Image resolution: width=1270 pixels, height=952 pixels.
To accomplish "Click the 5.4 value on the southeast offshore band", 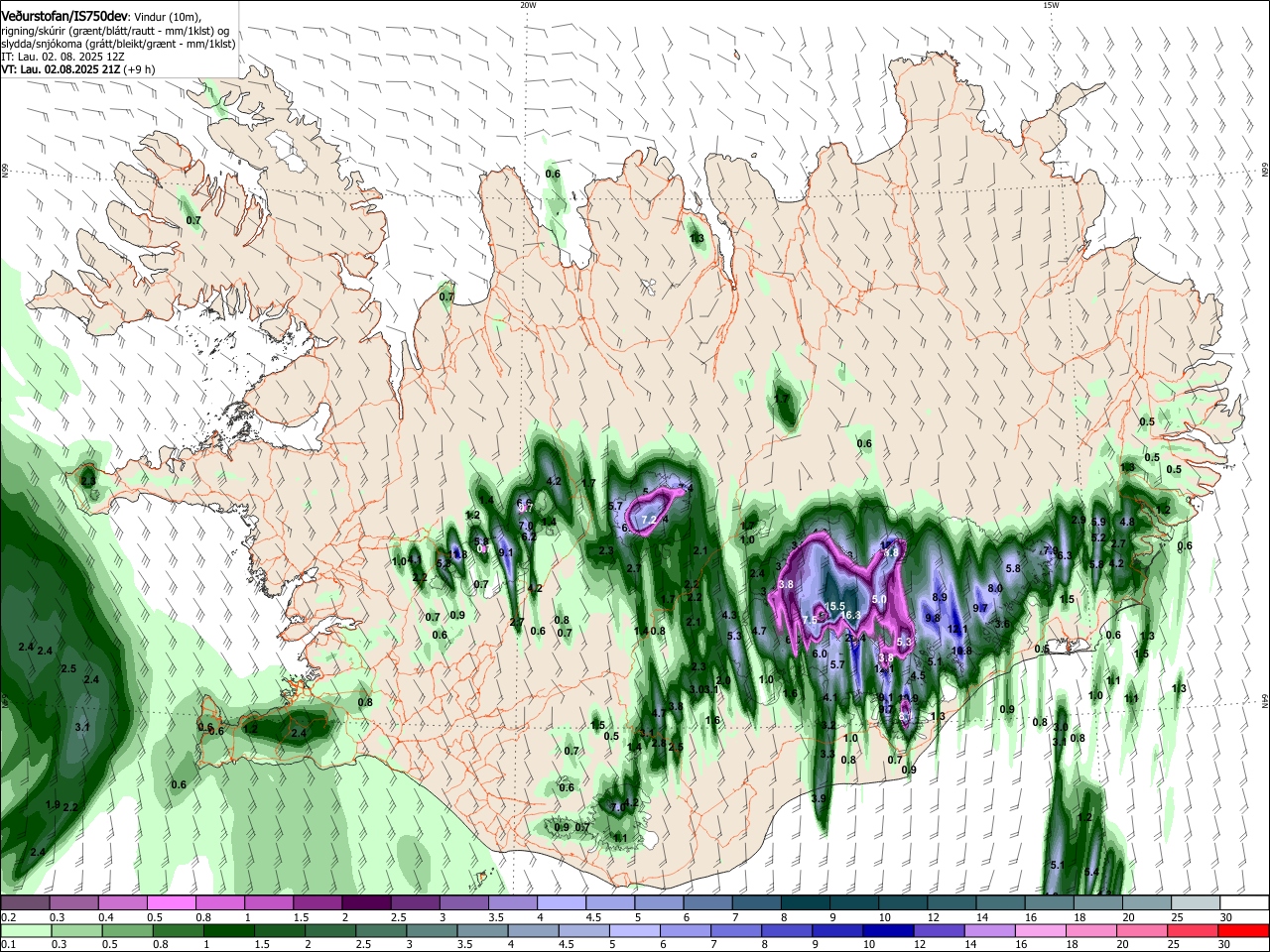I will coord(1091,872).
